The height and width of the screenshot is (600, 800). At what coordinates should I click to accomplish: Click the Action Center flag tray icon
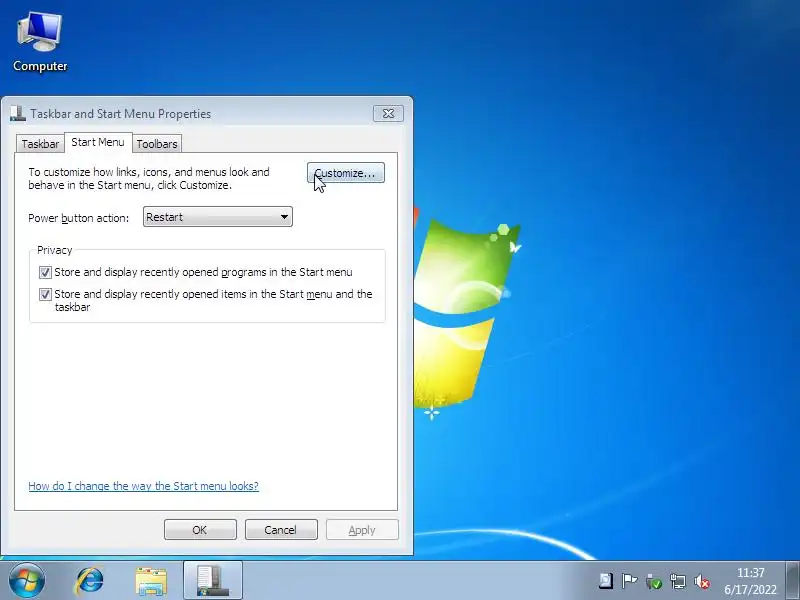click(630, 581)
